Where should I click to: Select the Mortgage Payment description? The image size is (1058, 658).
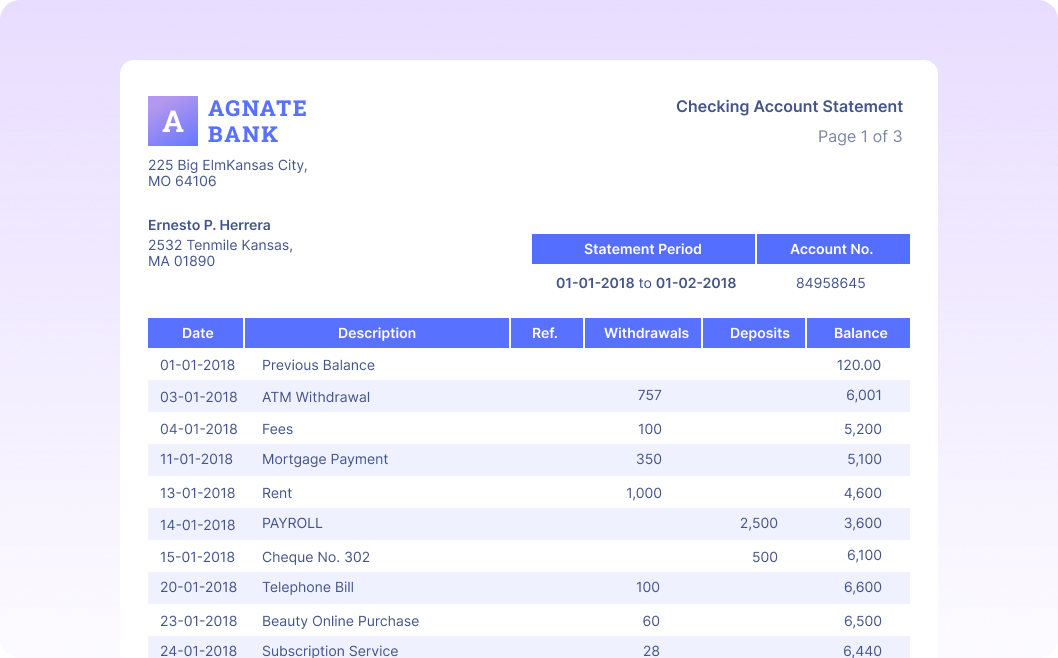[326, 459]
